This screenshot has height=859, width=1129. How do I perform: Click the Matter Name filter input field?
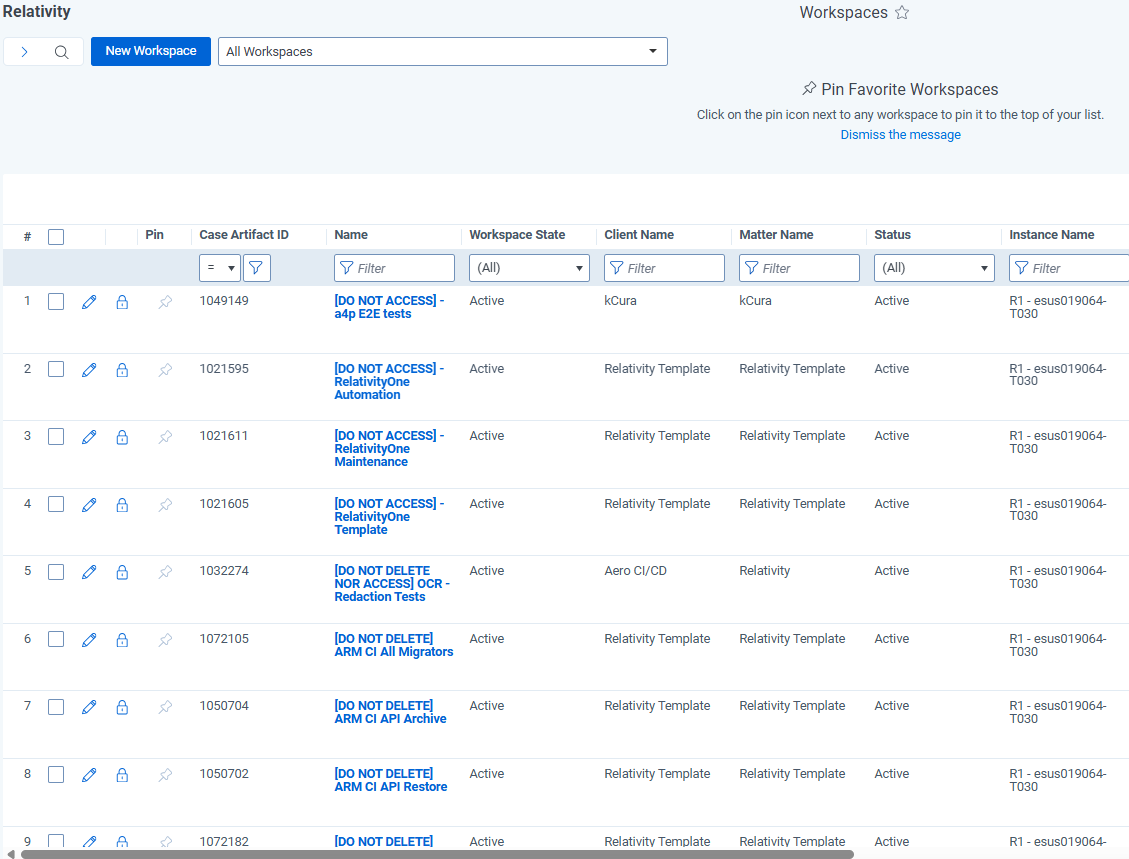(x=799, y=268)
